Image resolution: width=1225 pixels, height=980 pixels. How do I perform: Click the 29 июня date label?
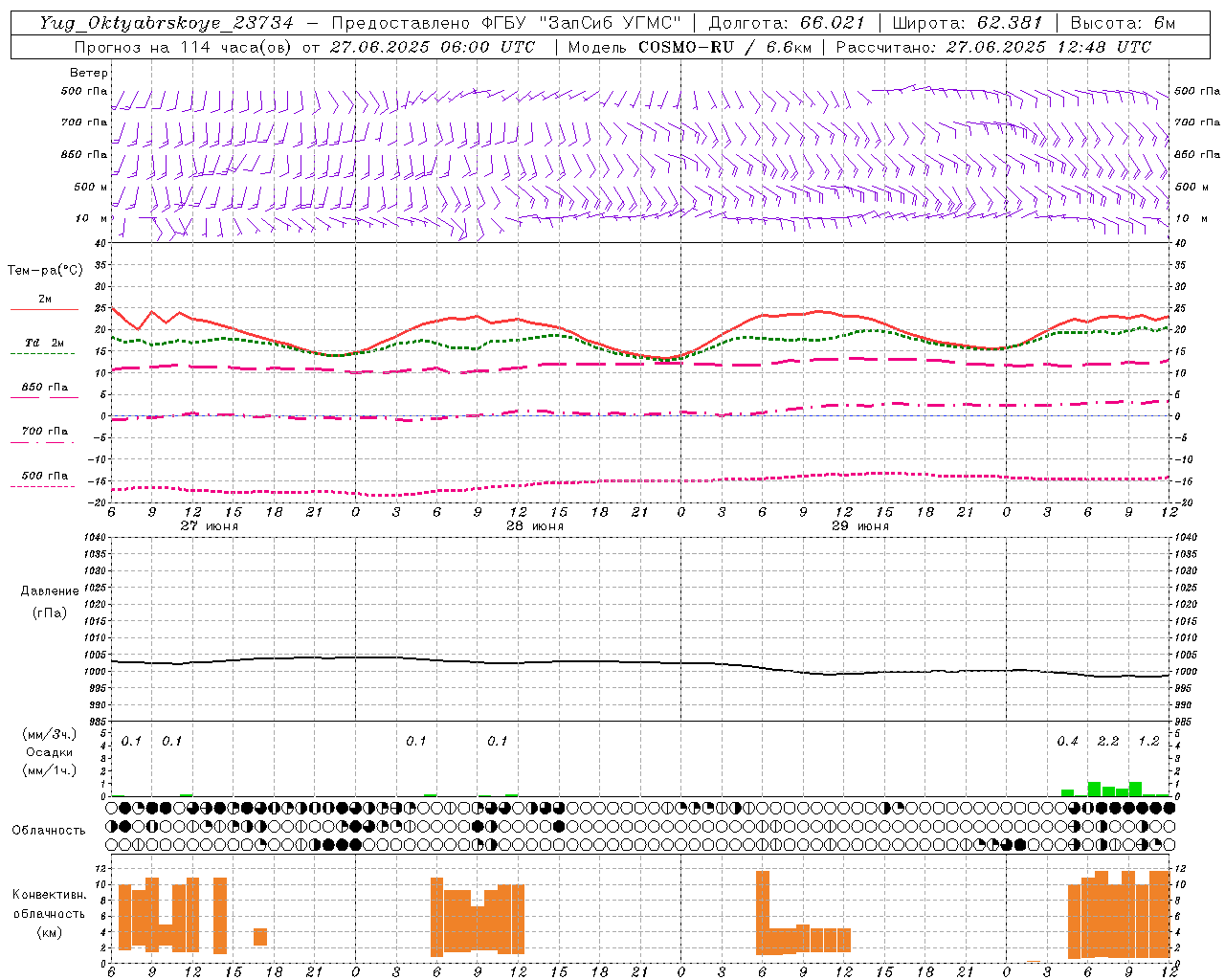[x=859, y=525]
